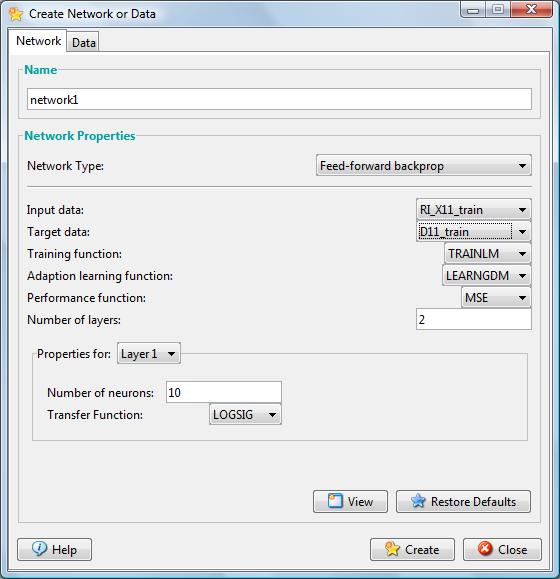Click the Number of layers label

pos(74,320)
